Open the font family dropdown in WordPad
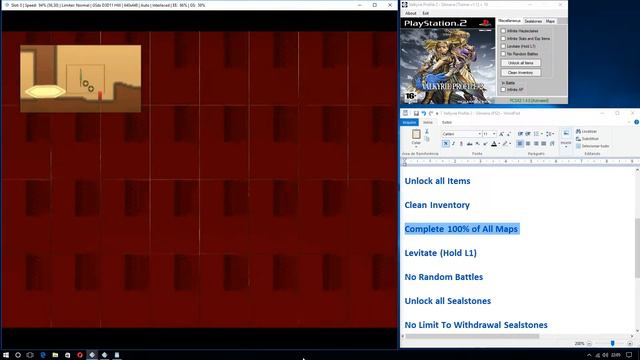Viewport: 640px width, 360px height. 480,134
